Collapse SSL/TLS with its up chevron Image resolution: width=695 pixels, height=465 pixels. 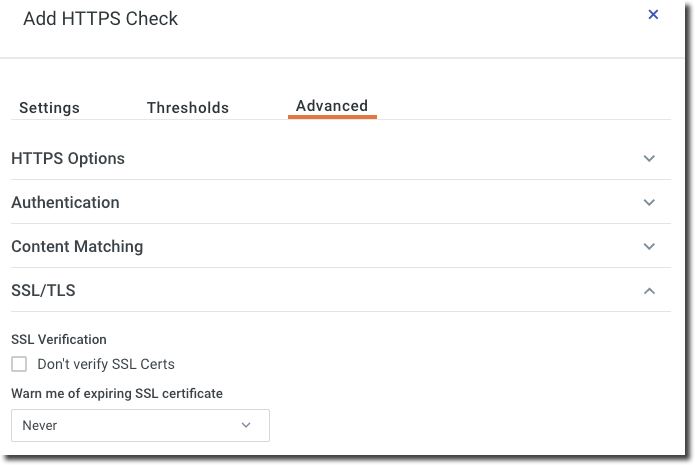[649, 291]
